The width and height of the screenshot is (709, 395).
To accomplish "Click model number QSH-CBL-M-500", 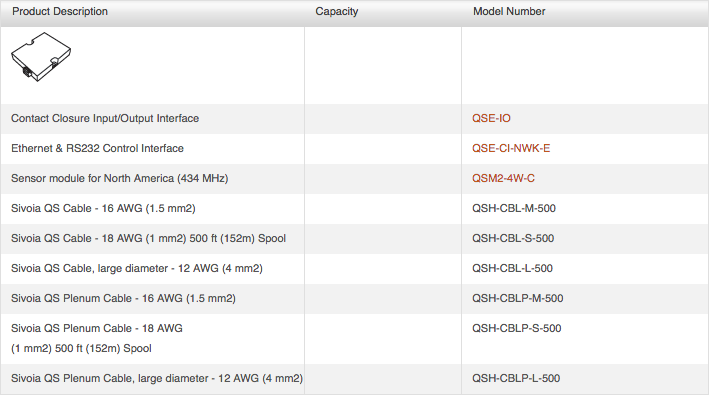I will [514, 208].
